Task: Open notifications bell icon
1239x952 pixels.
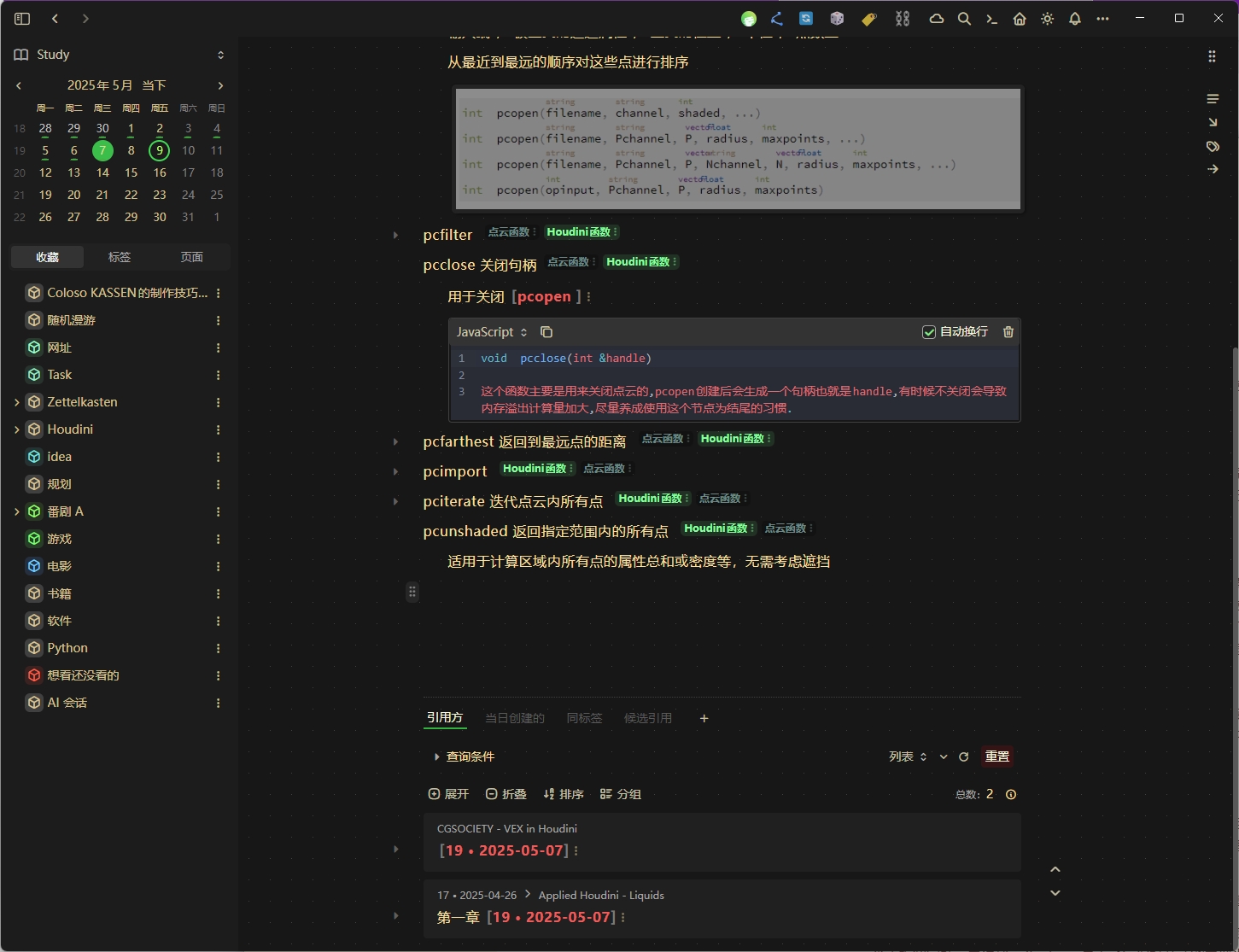Action: click(1075, 19)
